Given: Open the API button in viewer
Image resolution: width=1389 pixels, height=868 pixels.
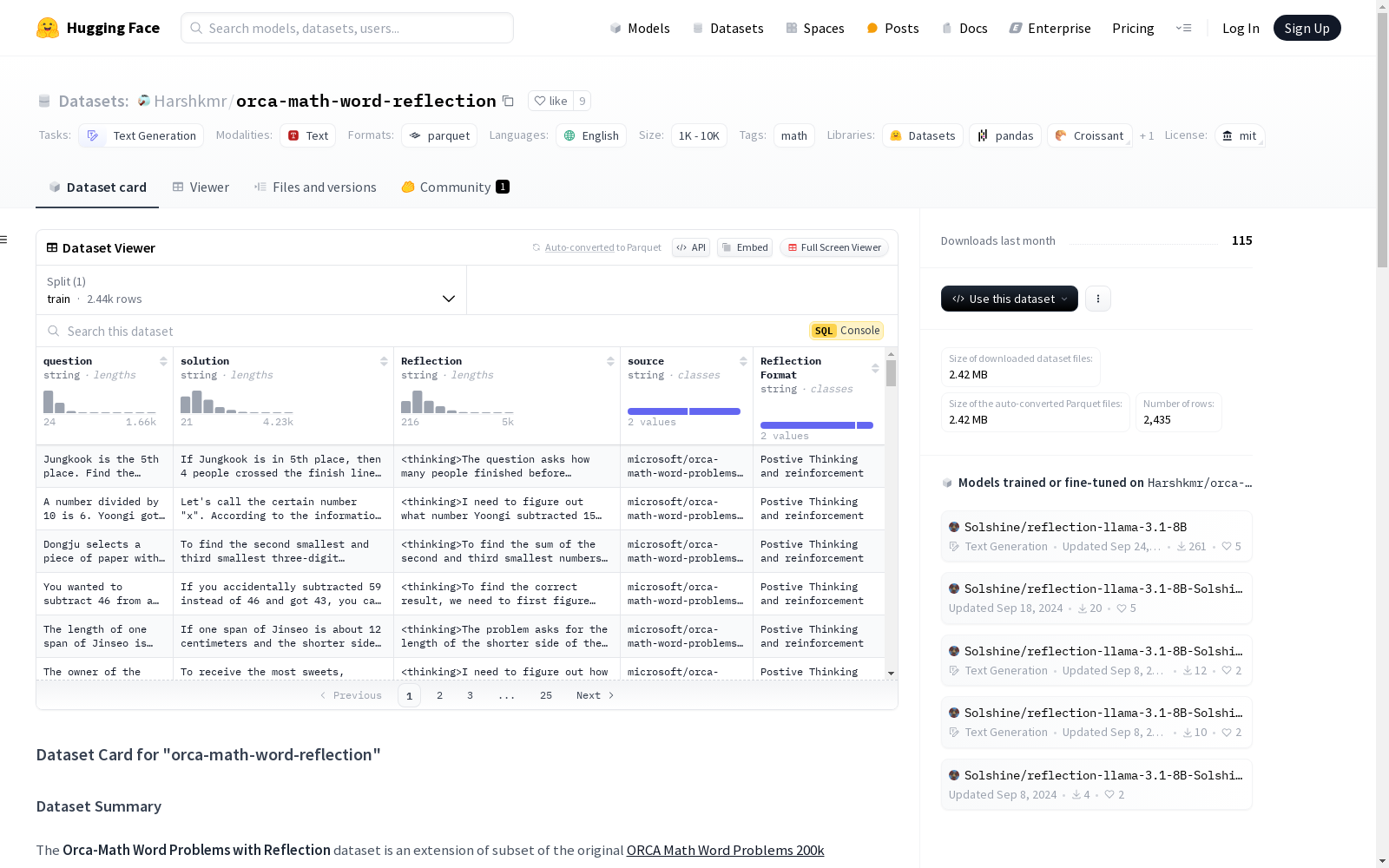Looking at the screenshot, I should pos(691,247).
